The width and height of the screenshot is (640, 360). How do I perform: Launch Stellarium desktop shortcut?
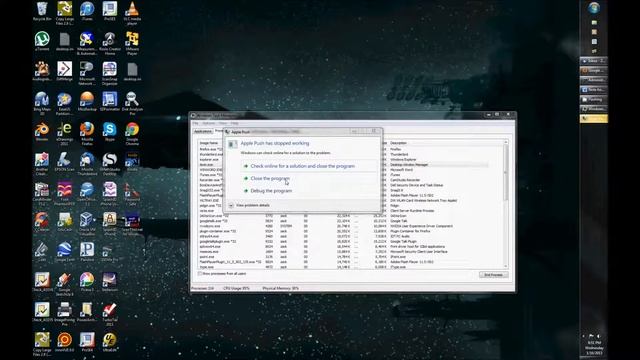(x=109, y=282)
